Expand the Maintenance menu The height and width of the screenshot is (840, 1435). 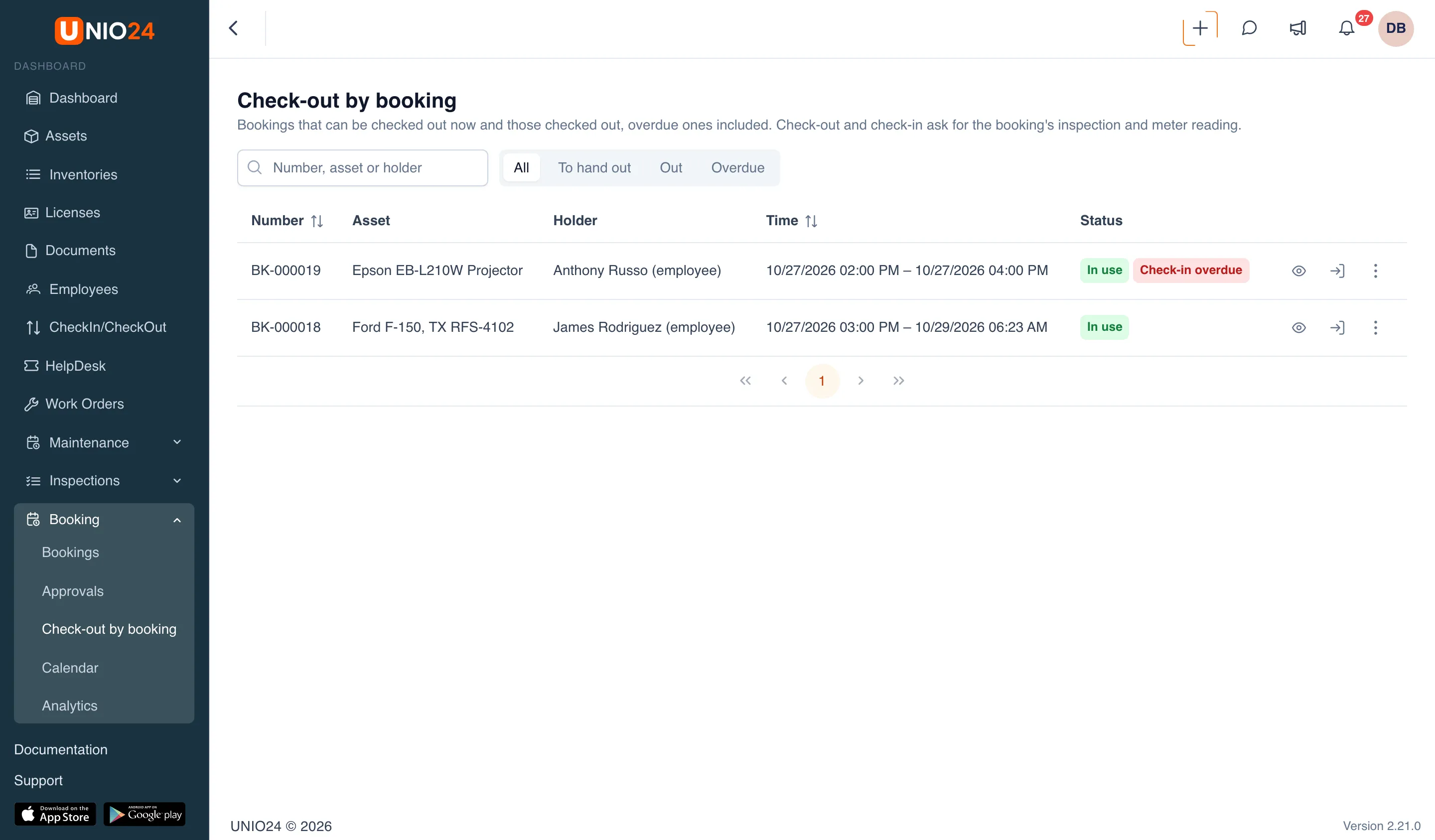coord(104,442)
